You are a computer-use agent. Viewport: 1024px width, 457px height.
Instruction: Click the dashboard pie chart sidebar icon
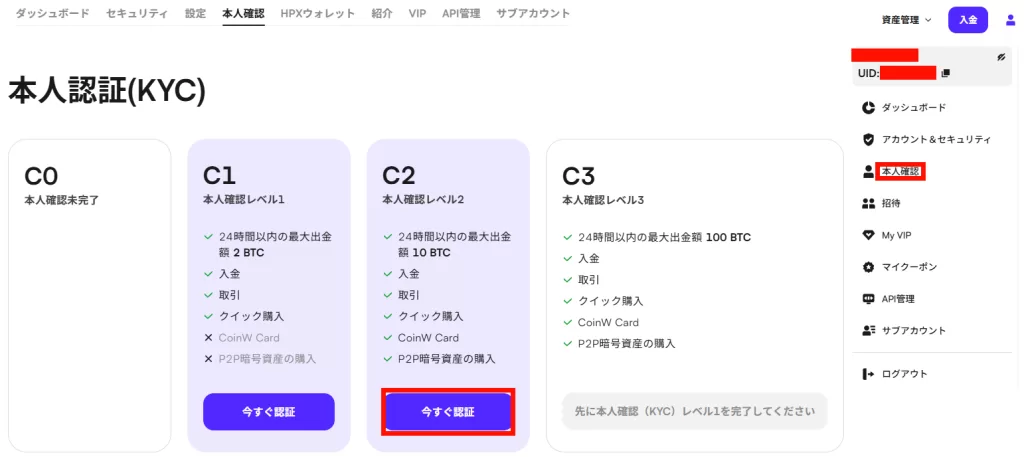868,107
